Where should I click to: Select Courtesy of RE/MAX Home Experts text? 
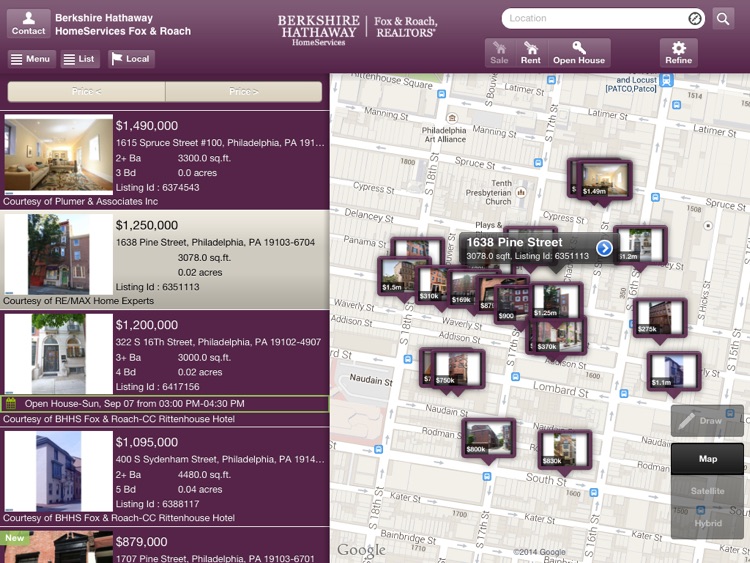pyautogui.click(x=78, y=301)
